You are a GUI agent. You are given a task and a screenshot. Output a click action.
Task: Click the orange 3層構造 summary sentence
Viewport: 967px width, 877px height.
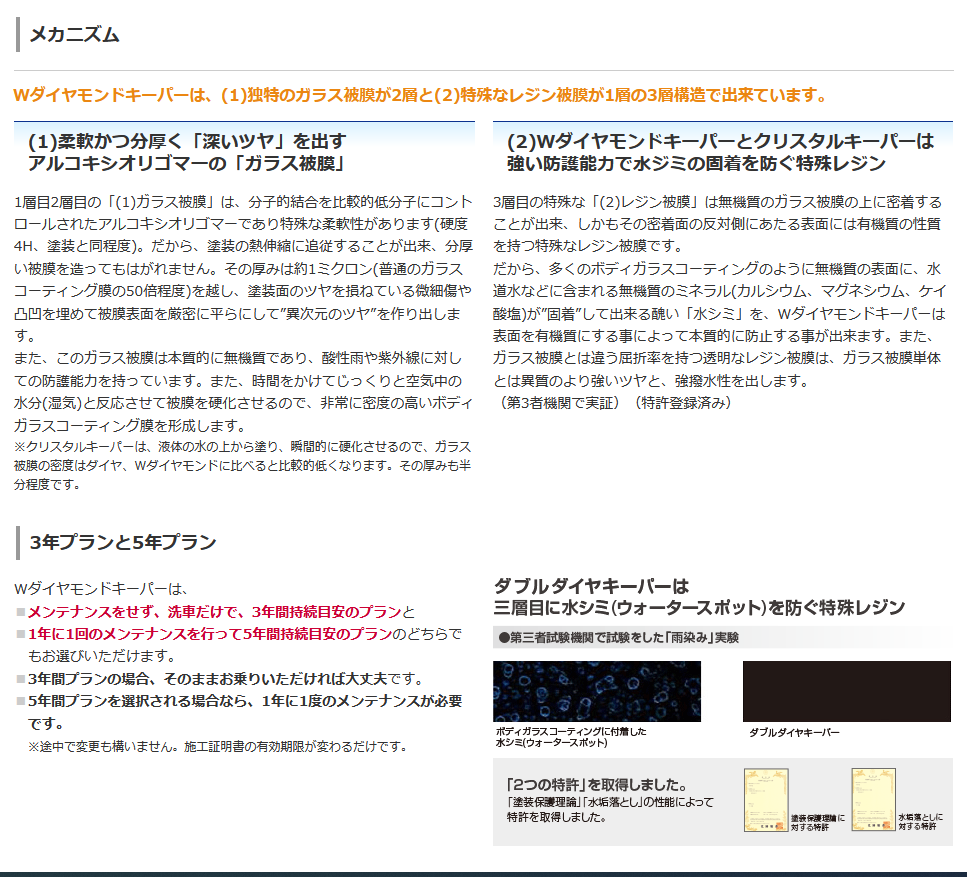coord(420,96)
